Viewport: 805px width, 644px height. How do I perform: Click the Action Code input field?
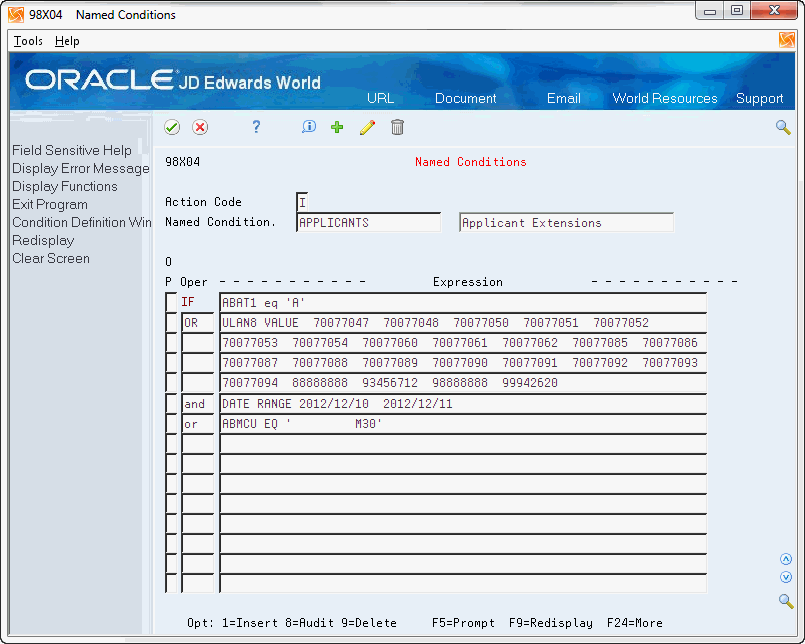(303, 202)
